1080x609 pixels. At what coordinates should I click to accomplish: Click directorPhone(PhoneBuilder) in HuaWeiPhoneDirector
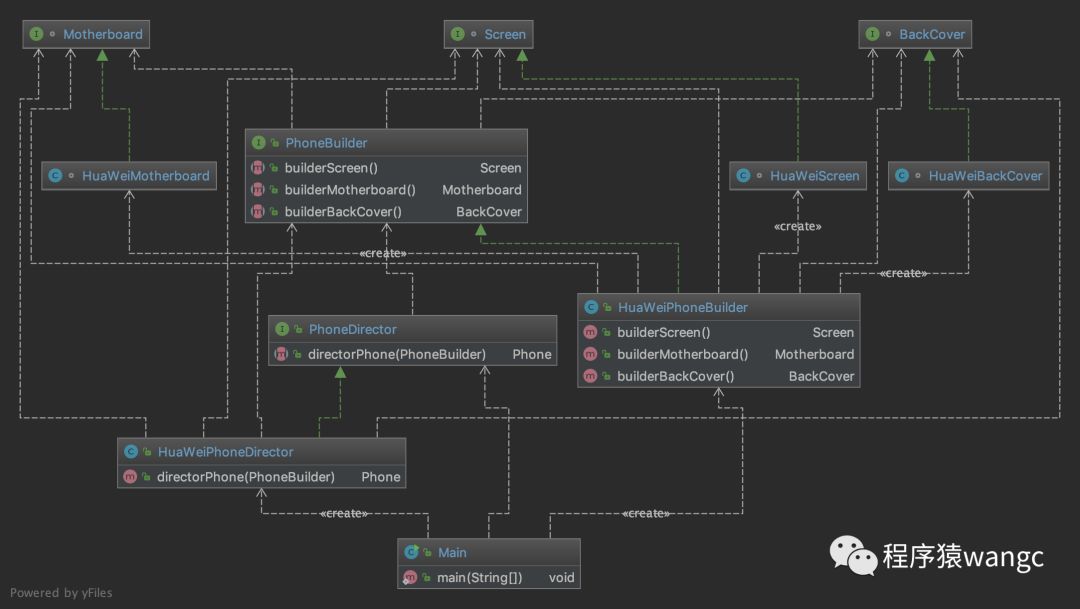pos(246,477)
